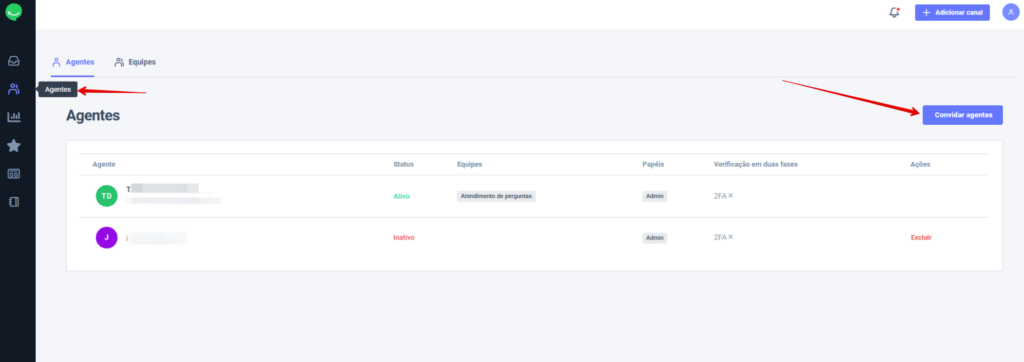Click the purple J agent avatar

[106, 237]
